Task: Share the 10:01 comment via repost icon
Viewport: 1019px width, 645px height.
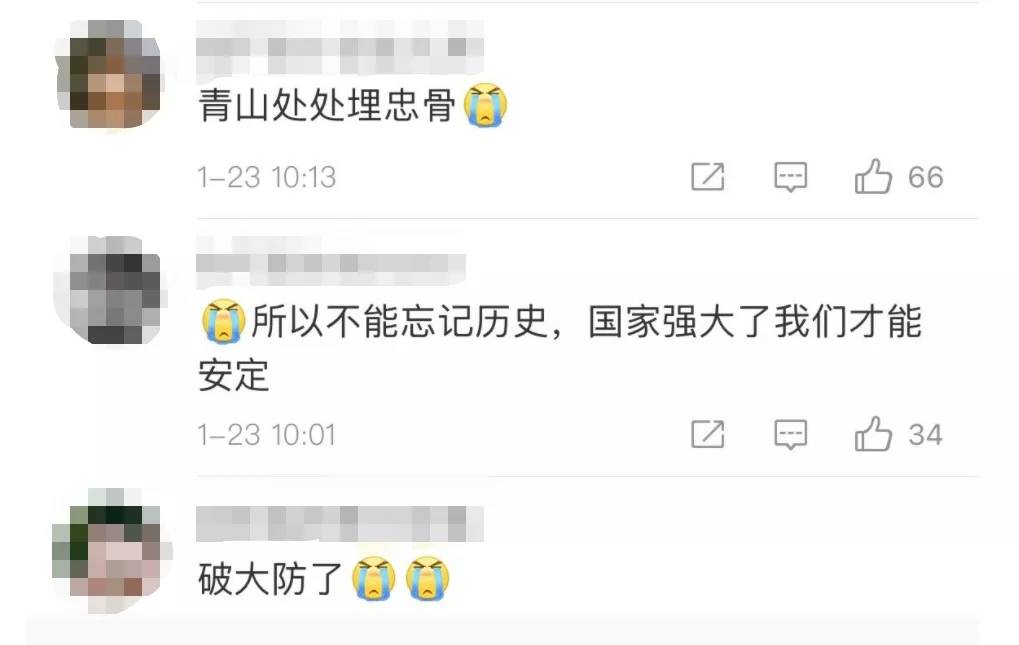Action: click(708, 434)
